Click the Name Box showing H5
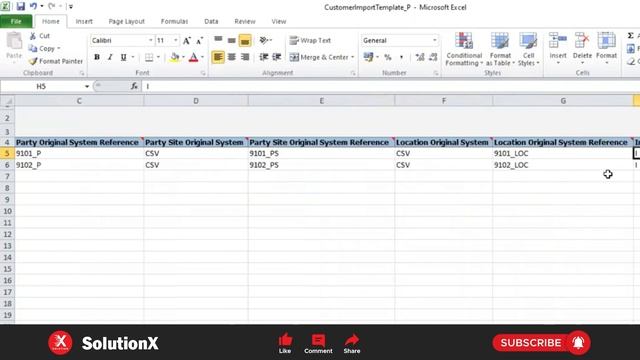The image size is (640, 360). (x=42, y=87)
